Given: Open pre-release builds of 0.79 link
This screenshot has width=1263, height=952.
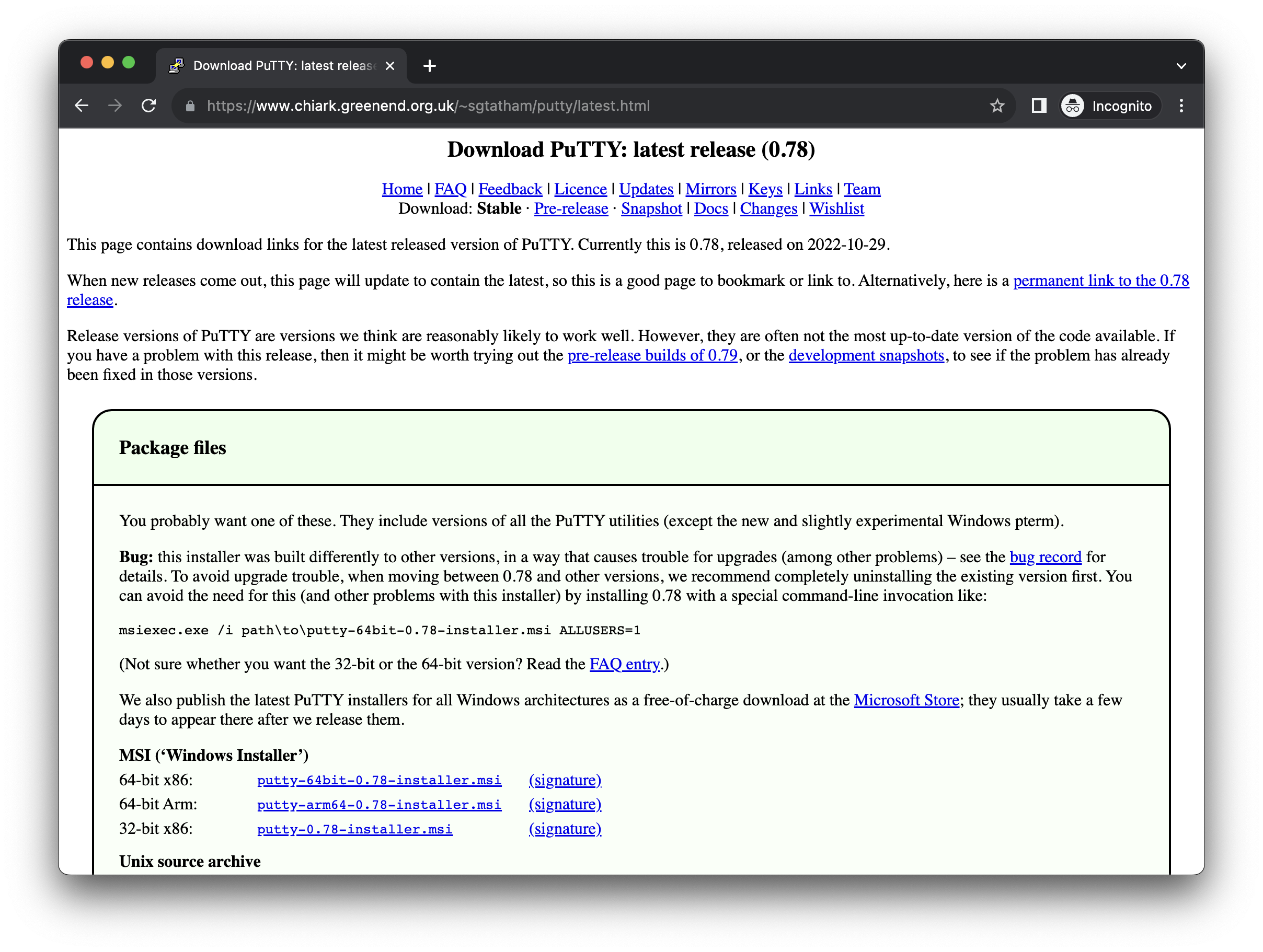Looking at the screenshot, I should click(x=652, y=356).
